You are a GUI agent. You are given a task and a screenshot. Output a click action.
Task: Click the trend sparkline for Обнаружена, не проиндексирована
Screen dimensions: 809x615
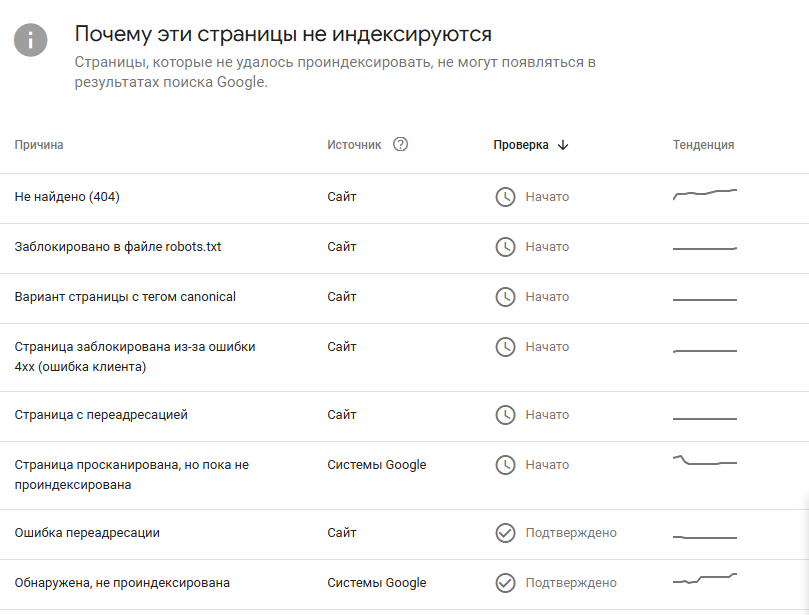pos(705,579)
